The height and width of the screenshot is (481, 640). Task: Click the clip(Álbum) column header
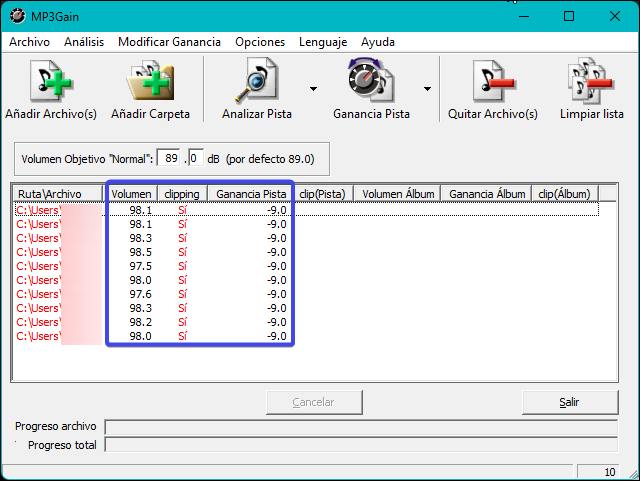point(565,194)
